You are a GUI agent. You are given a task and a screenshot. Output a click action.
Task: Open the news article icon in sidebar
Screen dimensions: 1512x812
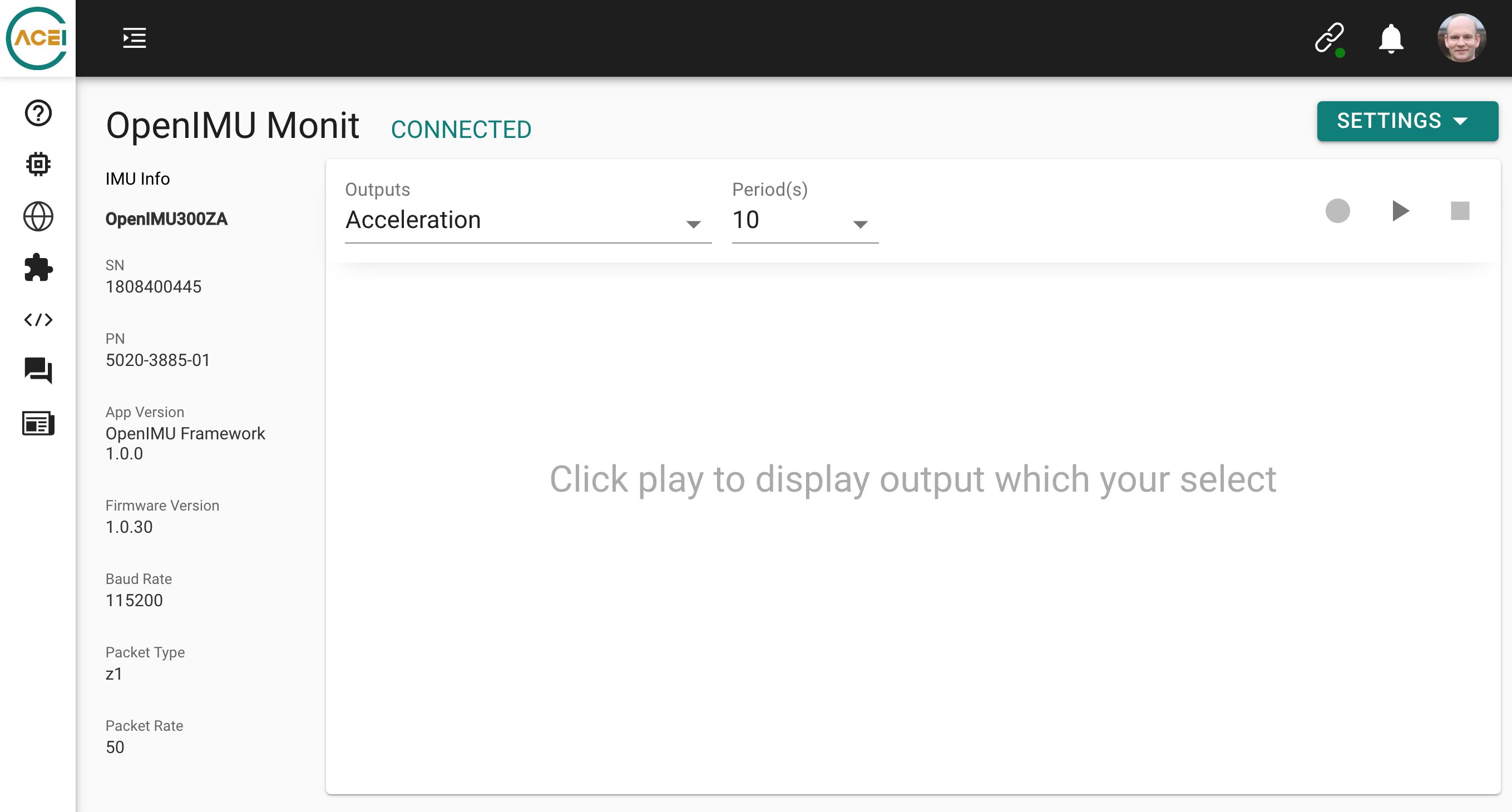tap(38, 423)
